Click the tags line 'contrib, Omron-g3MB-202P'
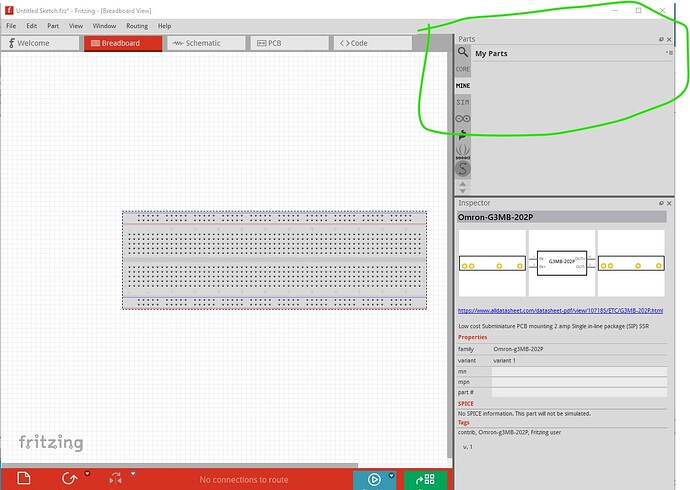This screenshot has width=690, height=490. tap(509, 433)
